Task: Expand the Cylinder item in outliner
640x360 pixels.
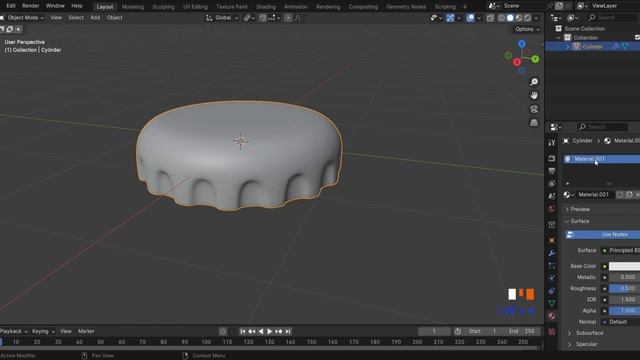Action: [568, 47]
